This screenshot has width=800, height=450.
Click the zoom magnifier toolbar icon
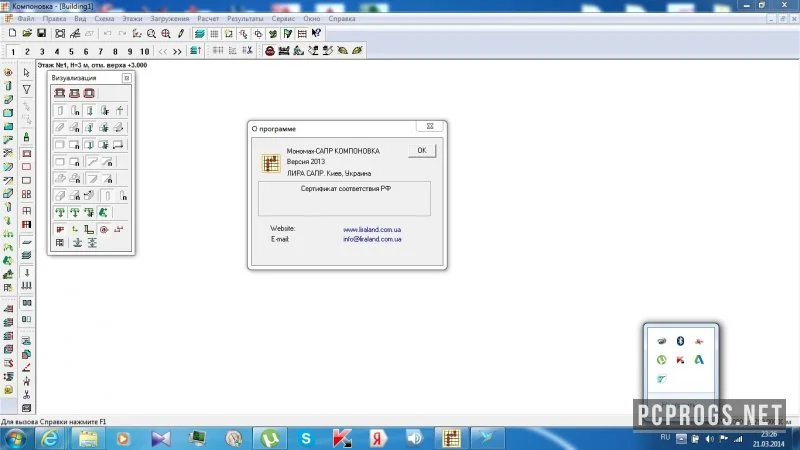[152, 34]
